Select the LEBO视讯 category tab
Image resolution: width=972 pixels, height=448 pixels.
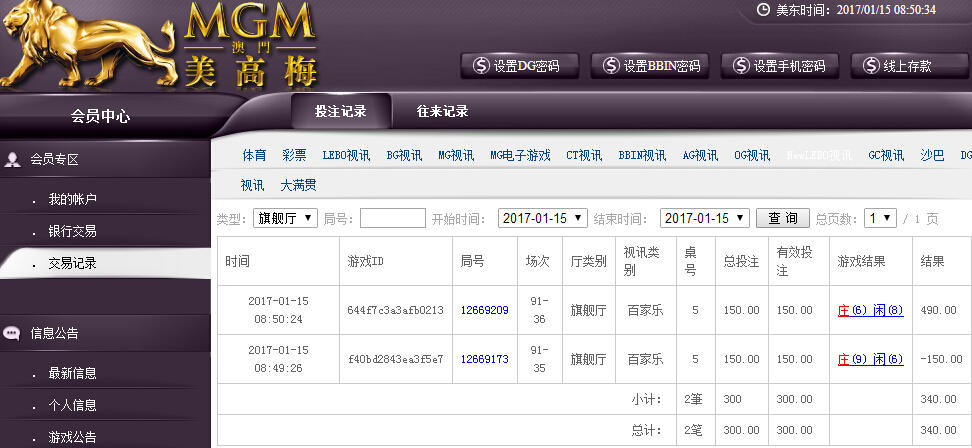346,156
